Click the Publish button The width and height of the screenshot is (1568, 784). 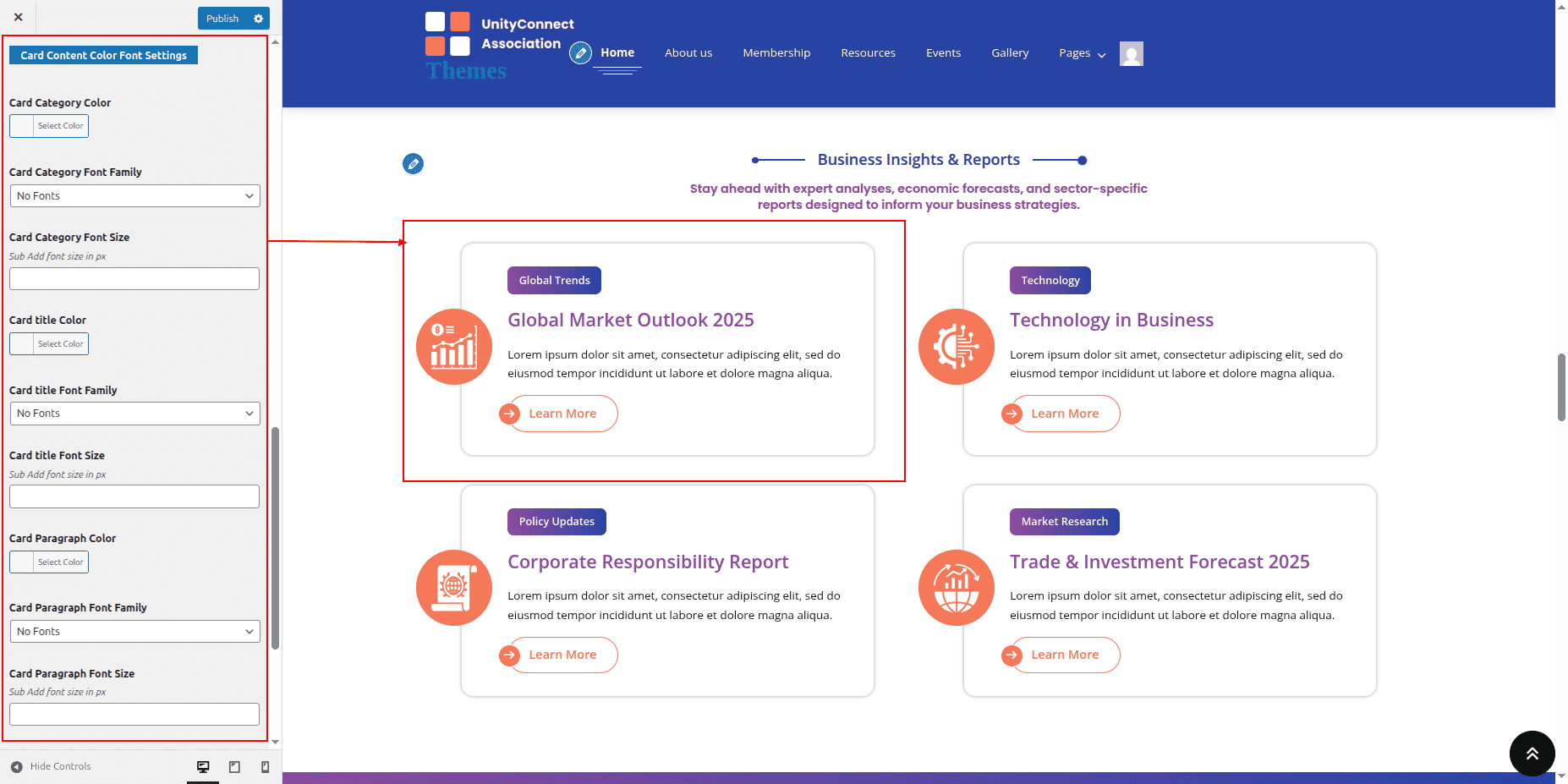click(222, 19)
